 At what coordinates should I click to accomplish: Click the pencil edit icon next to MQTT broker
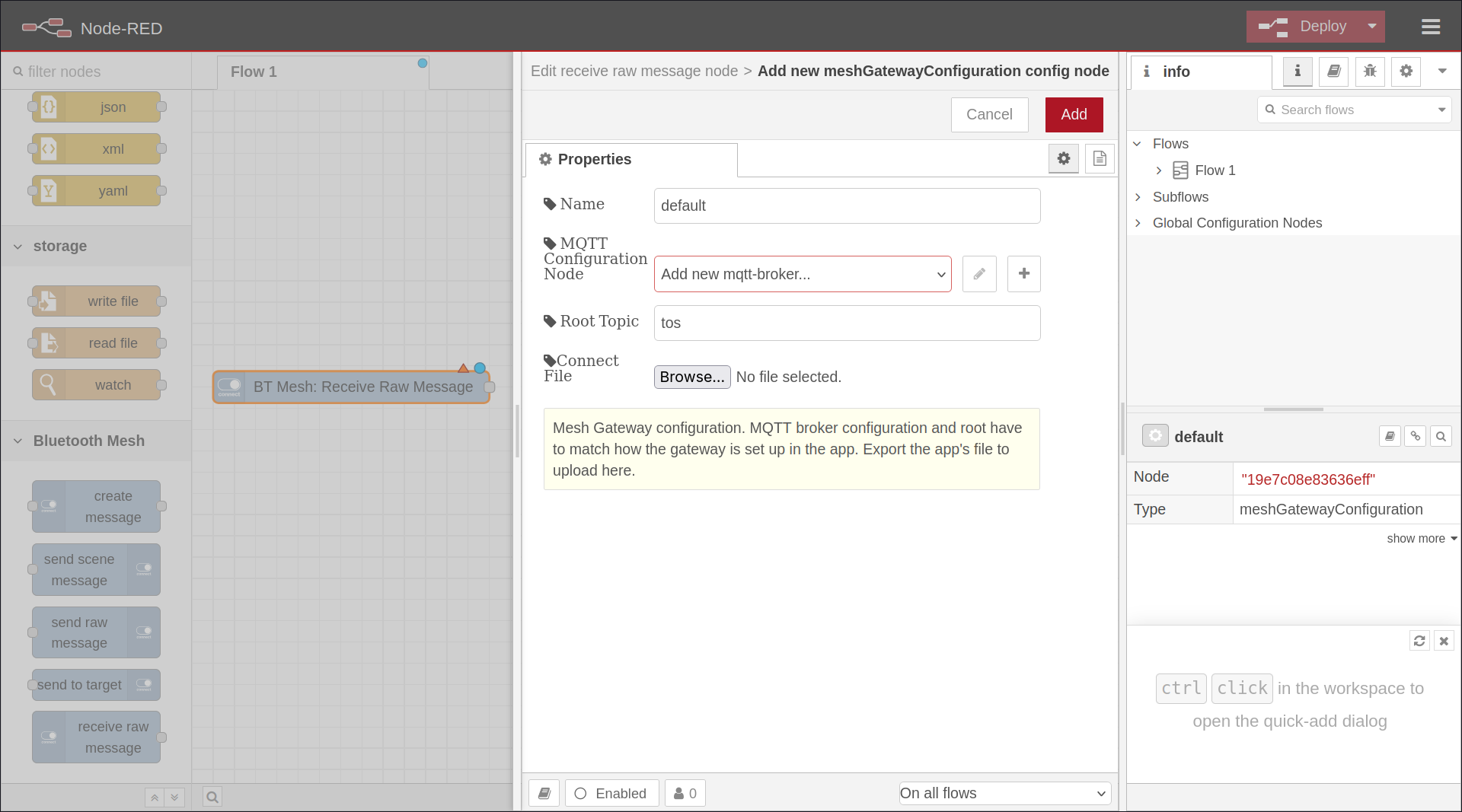pyautogui.click(x=978, y=273)
